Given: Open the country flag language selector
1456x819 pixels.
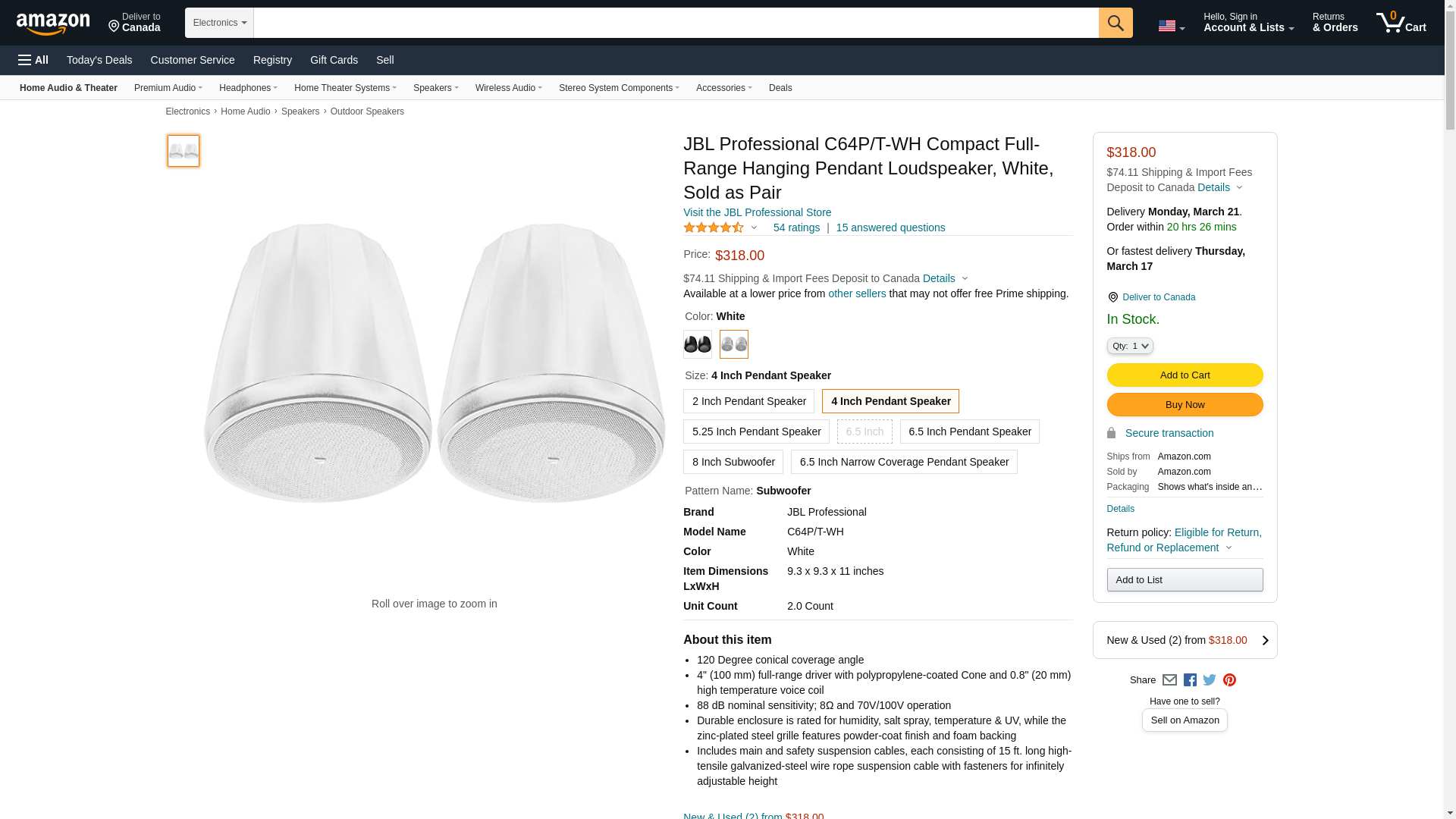Looking at the screenshot, I should click(x=1171, y=26).
